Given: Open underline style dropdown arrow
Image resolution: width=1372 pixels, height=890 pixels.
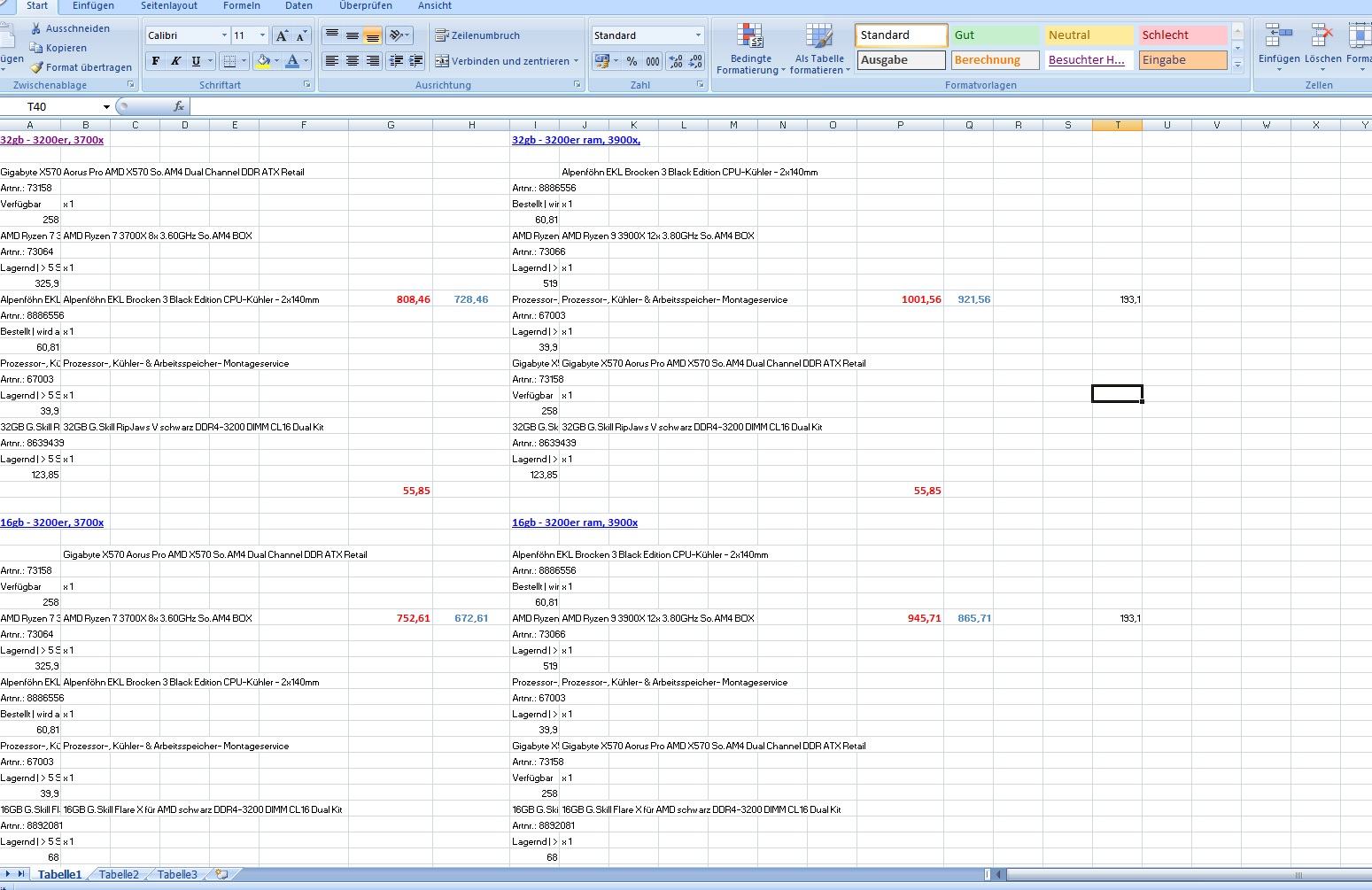Looking at the screenshot, I should pyautogui.click(x=210, y=61).
